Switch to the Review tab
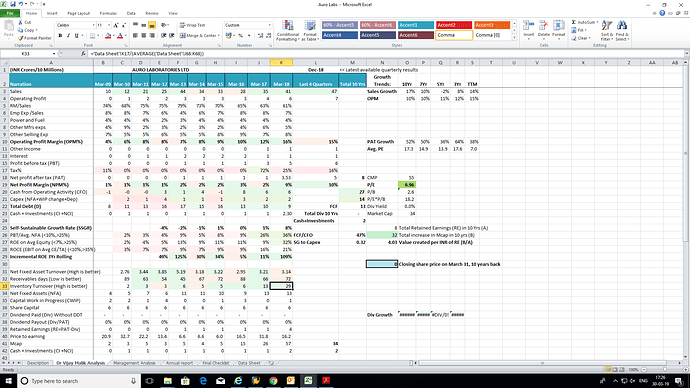This screenshot has height=388, width=690. 151,13
